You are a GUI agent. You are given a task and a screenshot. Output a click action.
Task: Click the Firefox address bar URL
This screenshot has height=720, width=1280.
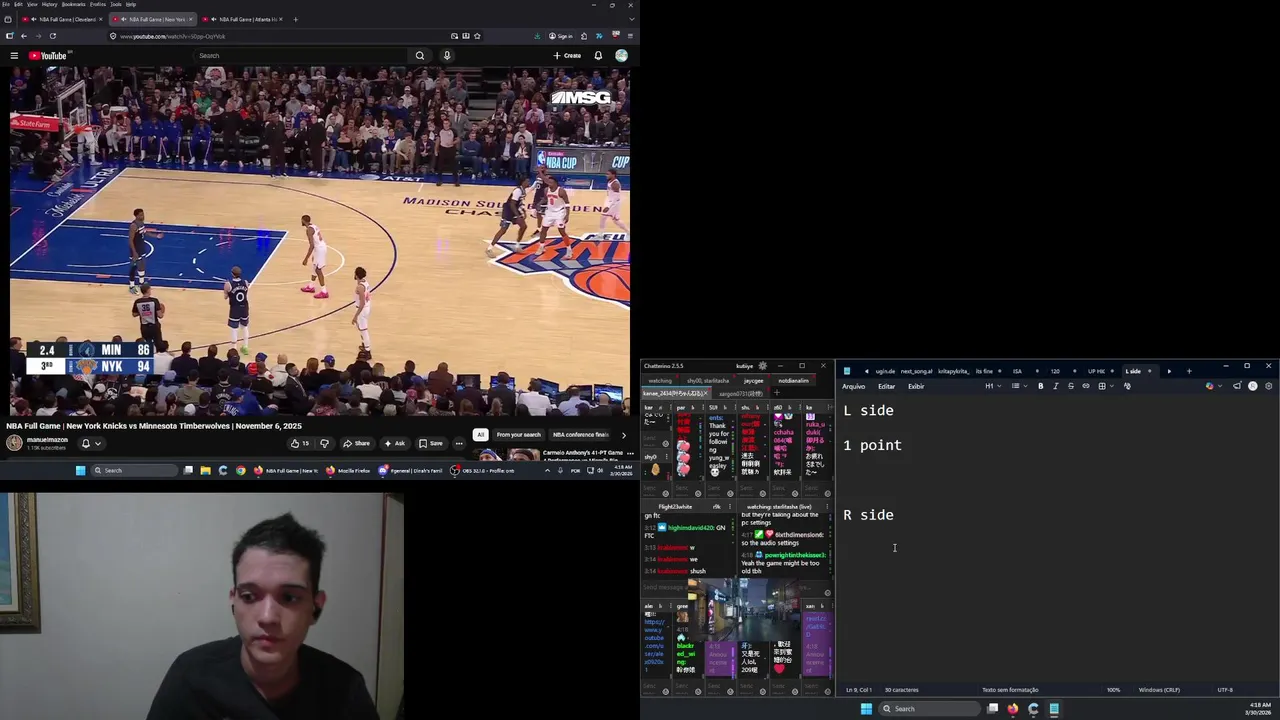172,36
